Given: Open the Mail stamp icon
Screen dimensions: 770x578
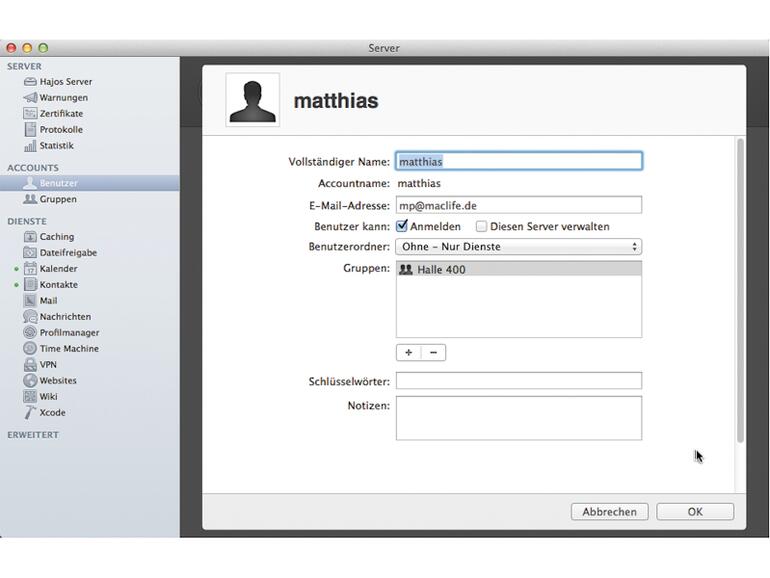Looking at the screenshot, I should click(x=30, y=301).
